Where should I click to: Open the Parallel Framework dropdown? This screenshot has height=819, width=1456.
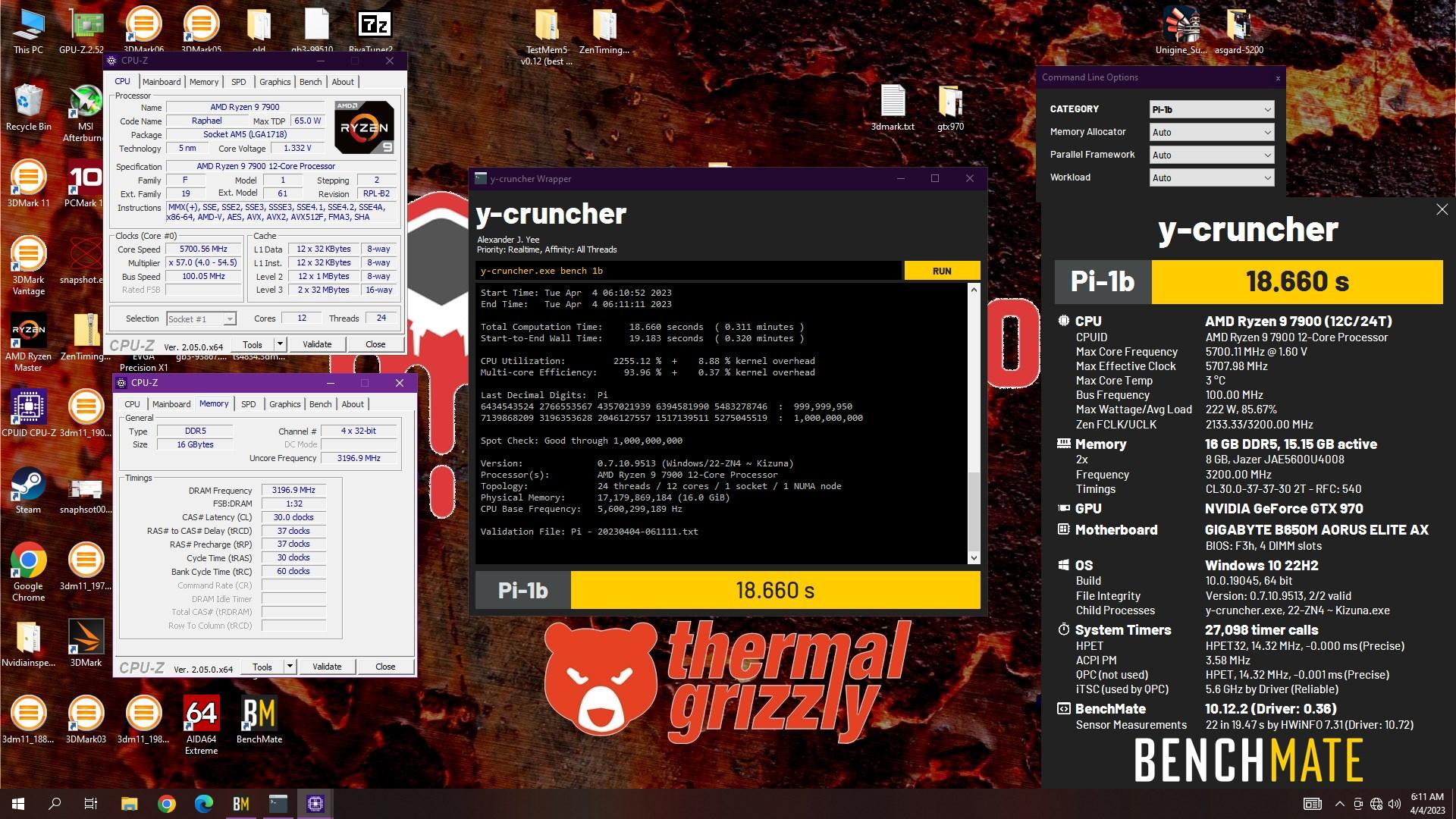(x=1211, y=155)
